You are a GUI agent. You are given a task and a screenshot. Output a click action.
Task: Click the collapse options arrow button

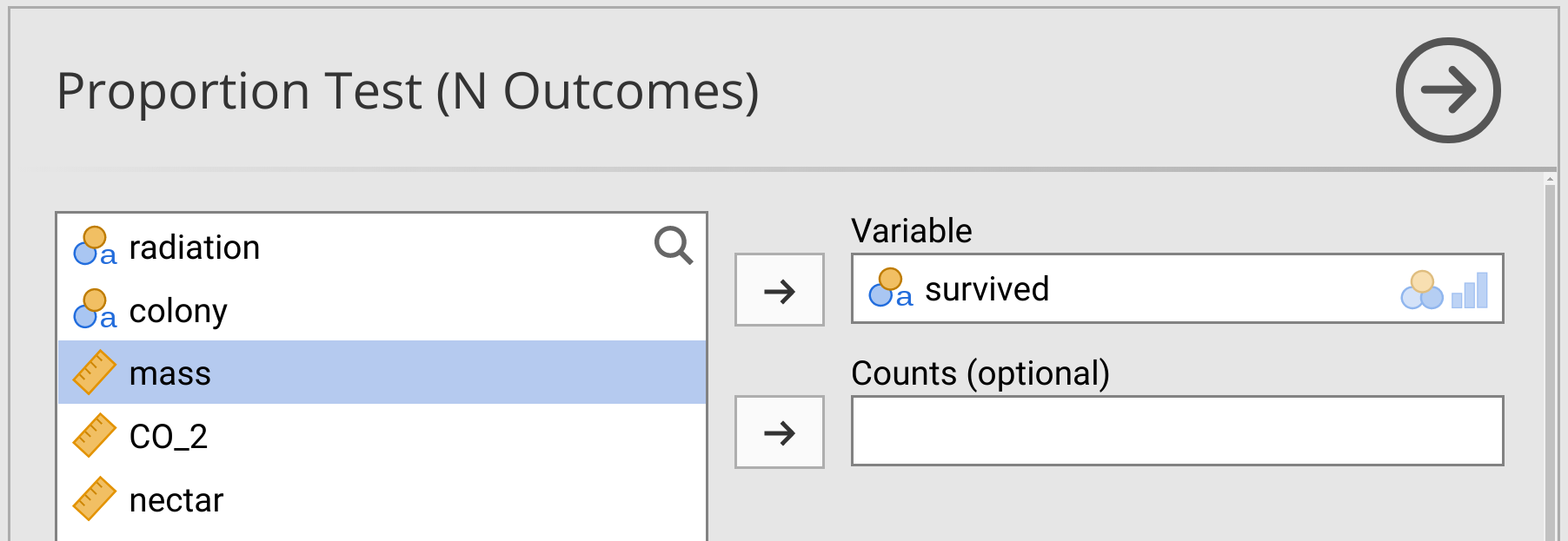(1447, 90)
